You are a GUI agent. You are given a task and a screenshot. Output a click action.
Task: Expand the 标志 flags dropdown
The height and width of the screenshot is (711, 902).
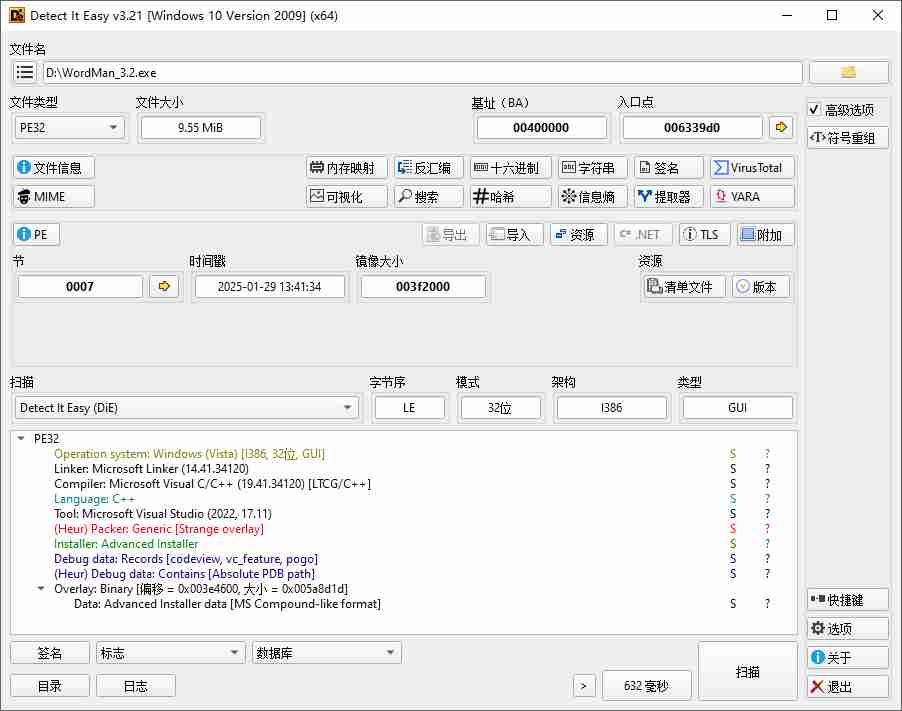[x=170, y=653]
